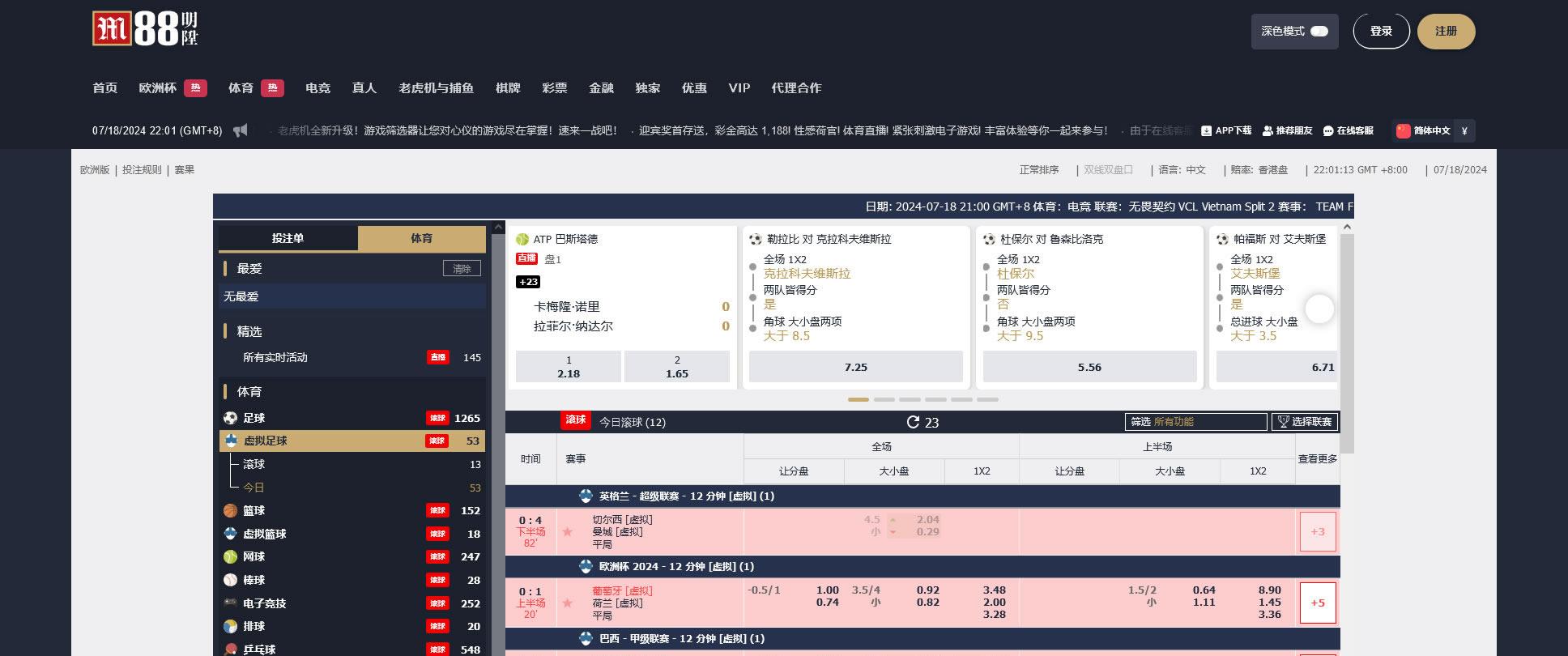Viewport: 1568px width, 656px height.
Task: Click the 电子竞技 esports gamepad icon
Action: tap(230, 603)
